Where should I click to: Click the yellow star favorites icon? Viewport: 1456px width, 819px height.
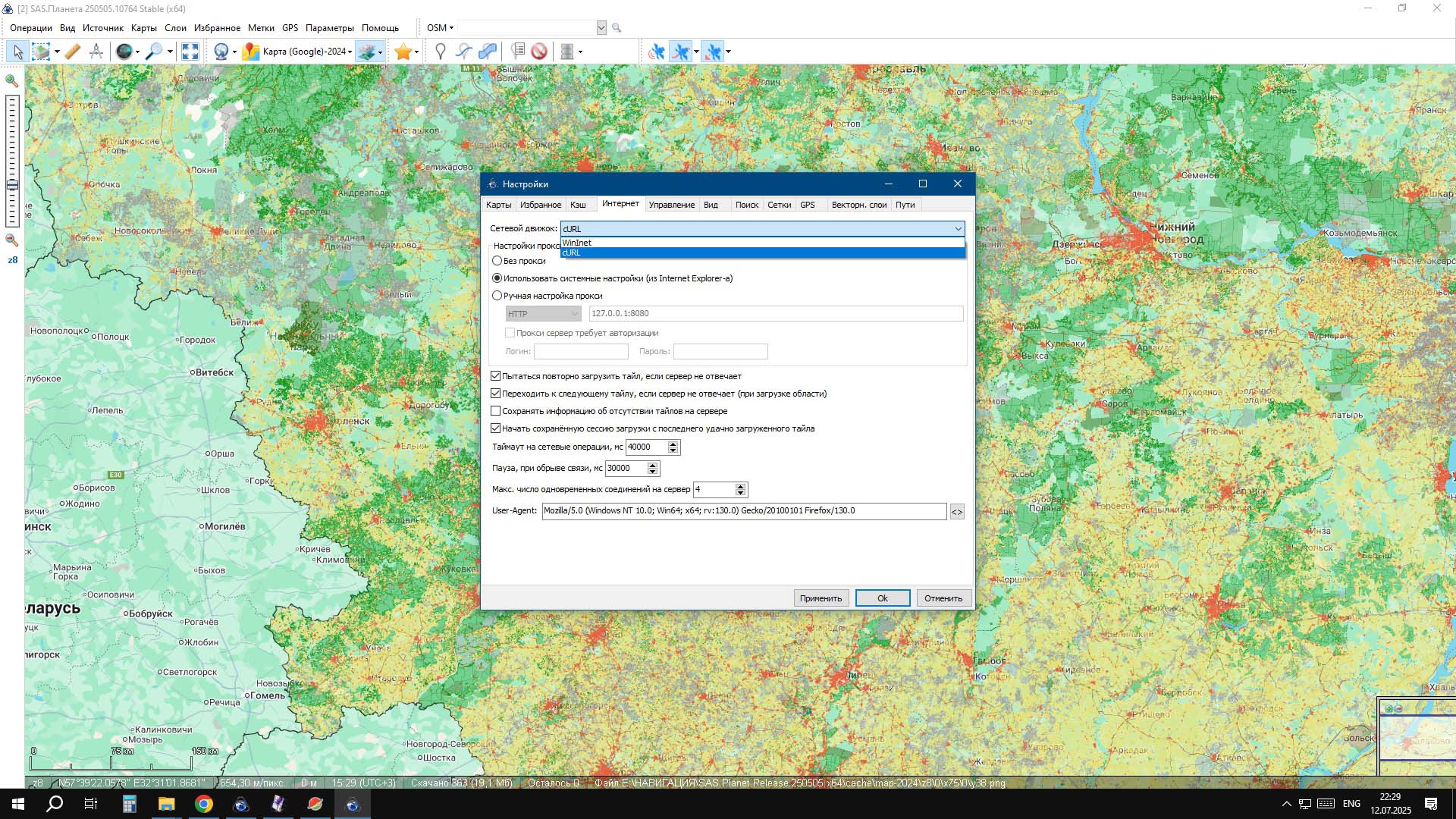coord(403,52)
